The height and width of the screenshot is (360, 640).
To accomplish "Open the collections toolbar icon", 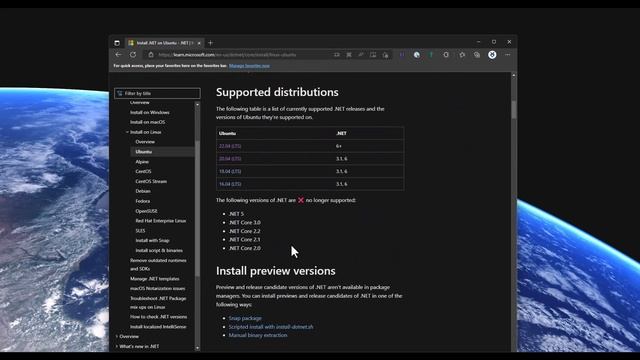I will point(477,55).
